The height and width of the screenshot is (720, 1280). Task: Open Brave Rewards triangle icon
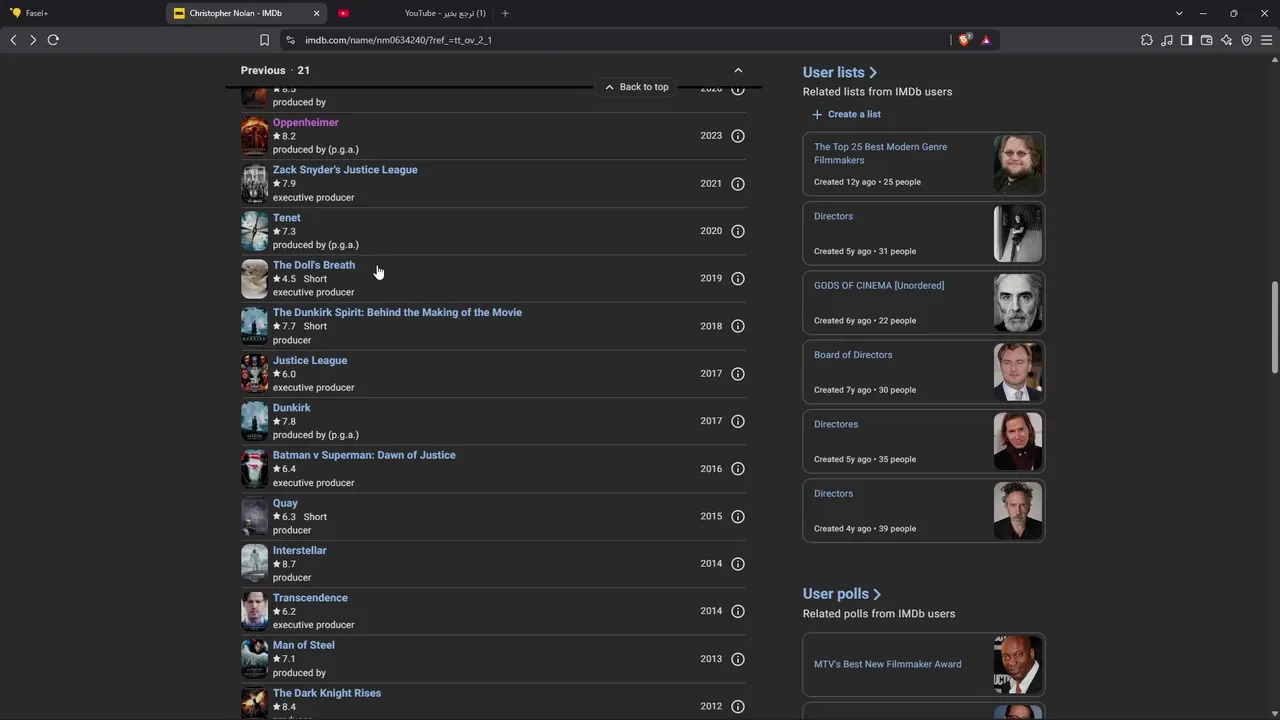[986, 40]
